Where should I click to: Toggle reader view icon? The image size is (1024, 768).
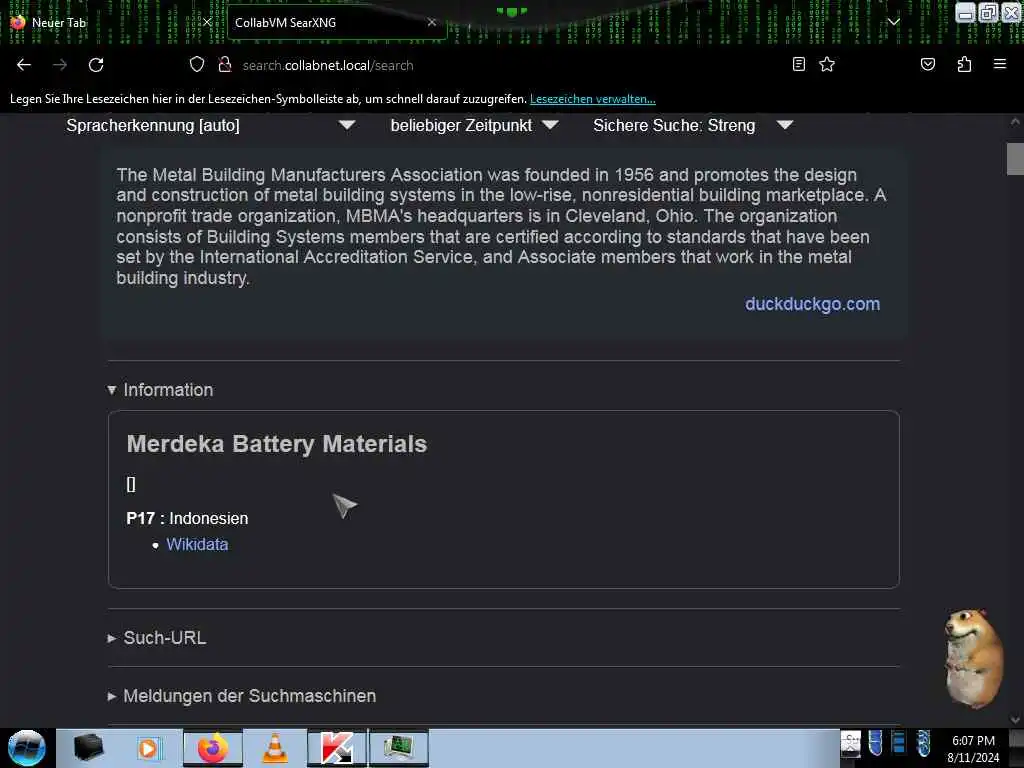coord(799,64)
